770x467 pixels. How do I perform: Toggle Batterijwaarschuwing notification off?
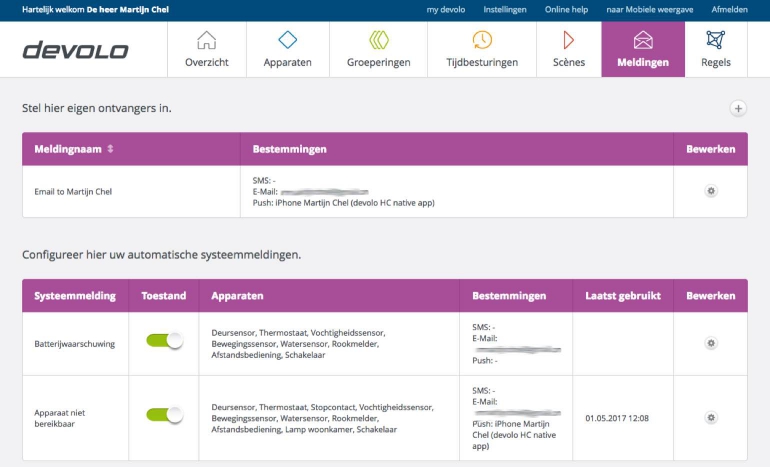click(165, 341)
